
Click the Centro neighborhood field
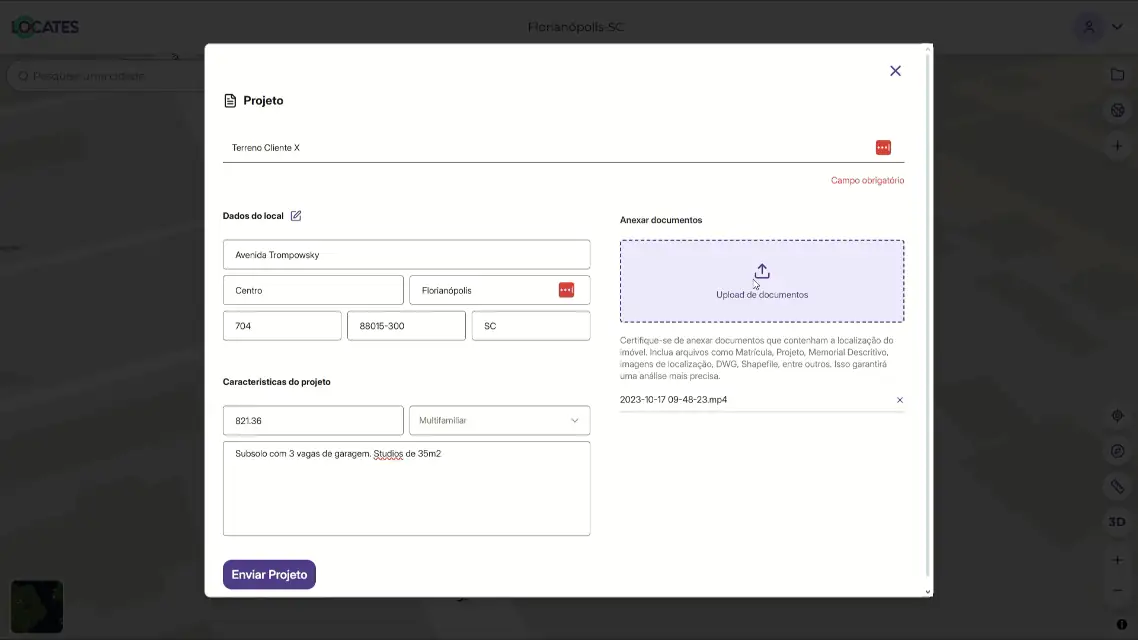point(313,290)
